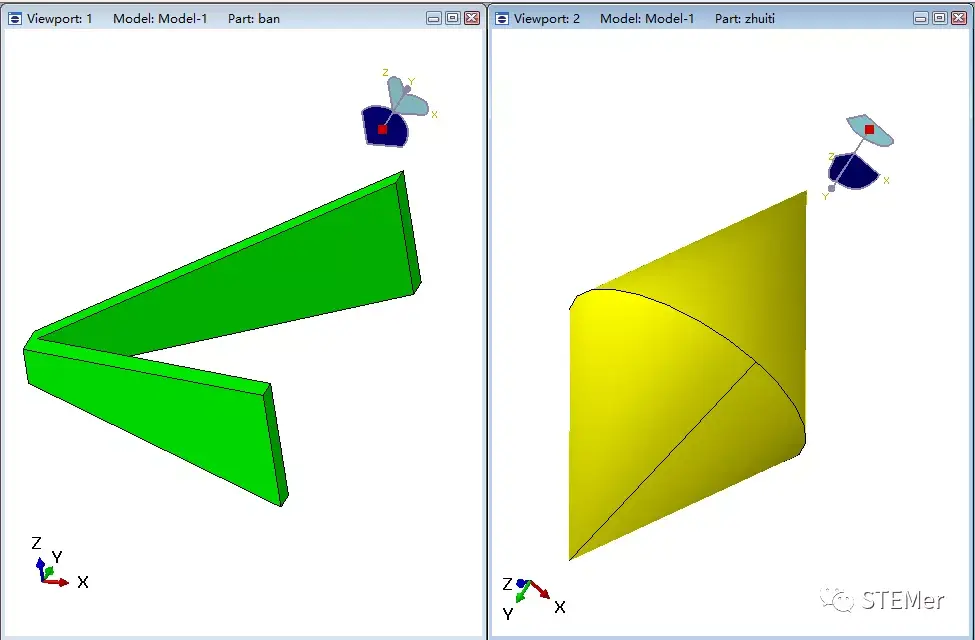Viewport: 975px width, 640px height.
Task: Click the 'Viewport: 1' title text
Action: point(60,19)
